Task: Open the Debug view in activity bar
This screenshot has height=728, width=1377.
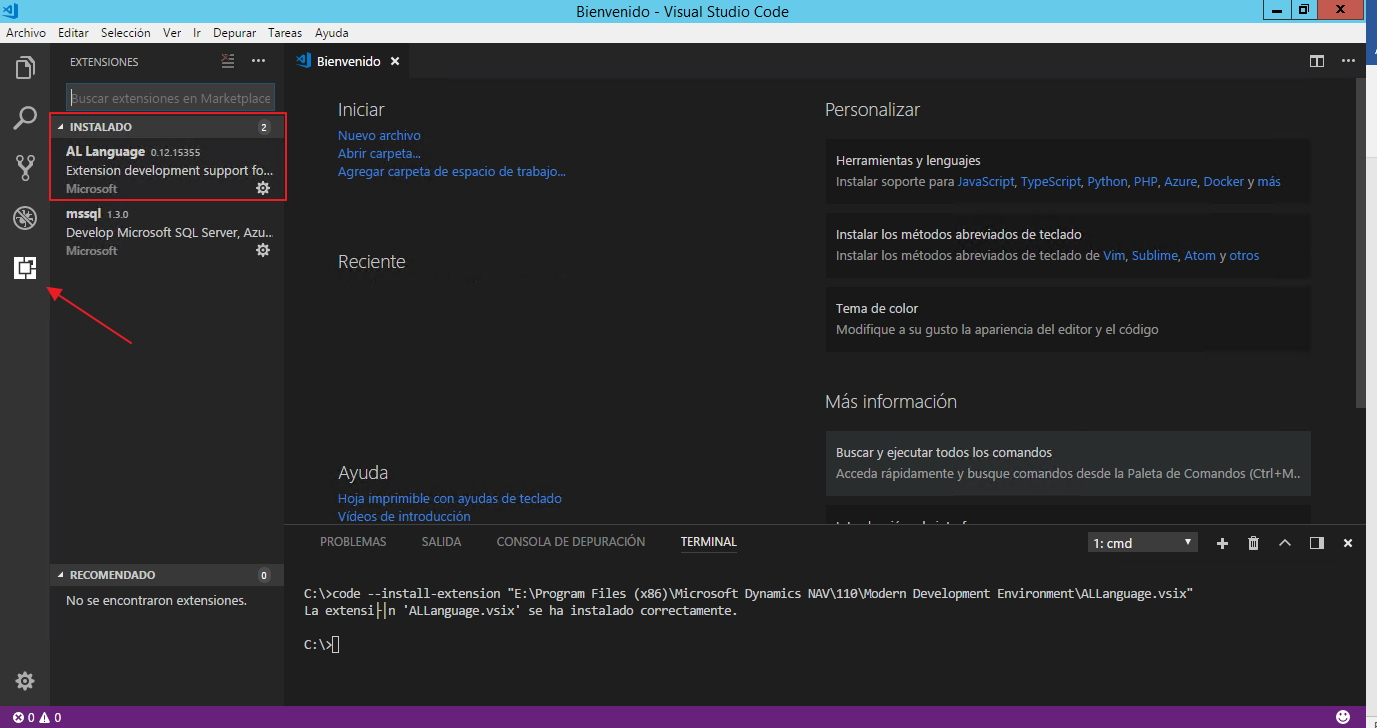Action: [25, 218]
